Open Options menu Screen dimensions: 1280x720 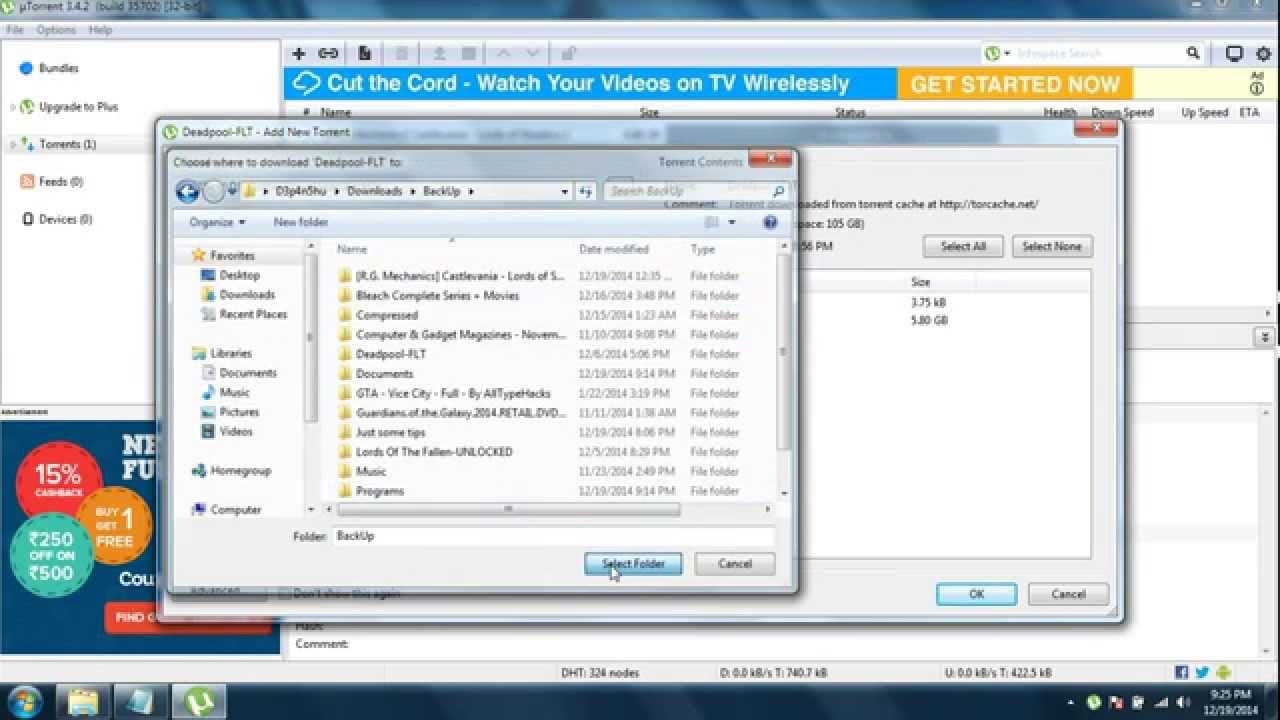56,30
